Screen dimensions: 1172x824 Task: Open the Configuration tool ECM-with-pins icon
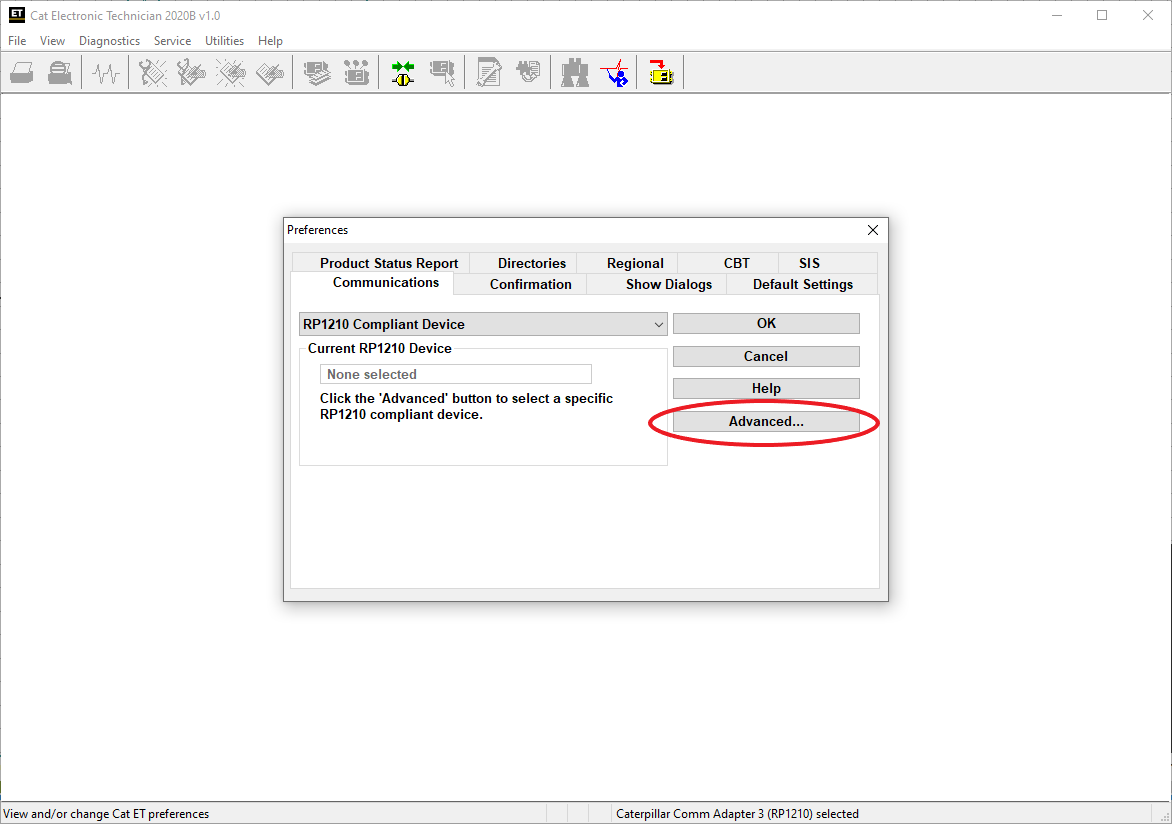click(356, 73)
